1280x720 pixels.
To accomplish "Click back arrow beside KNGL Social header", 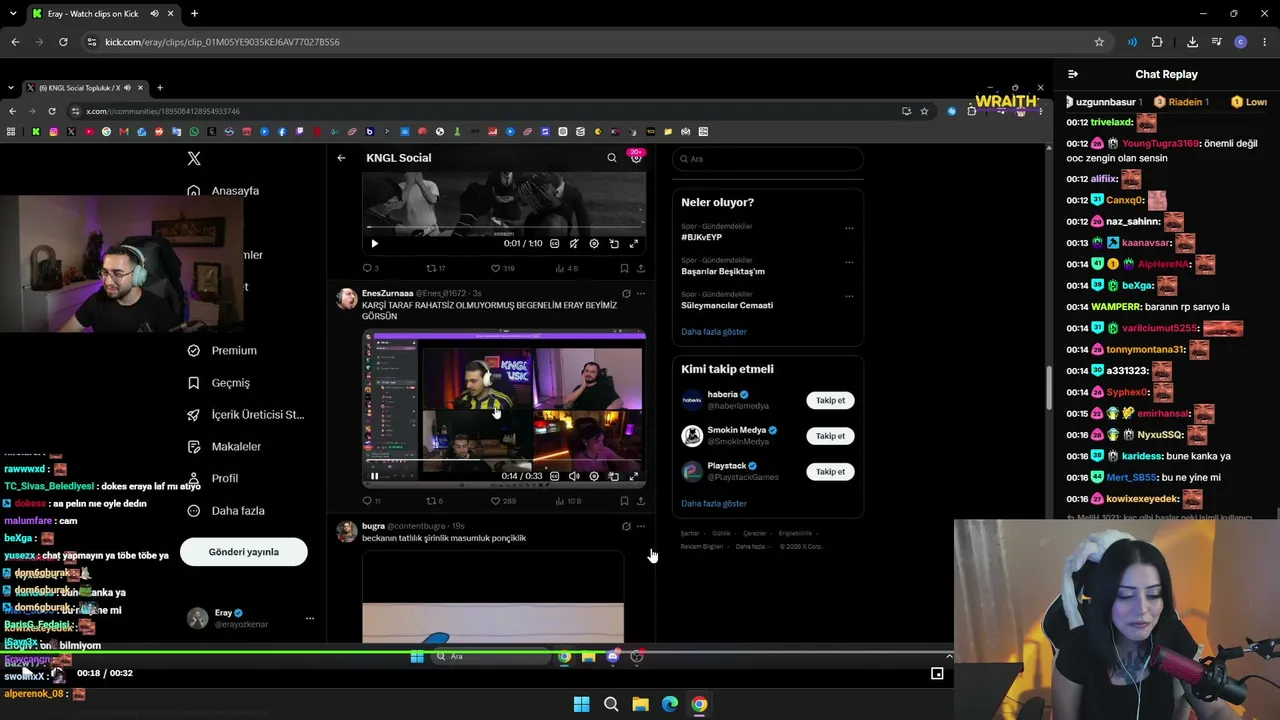I will [341, 158].
